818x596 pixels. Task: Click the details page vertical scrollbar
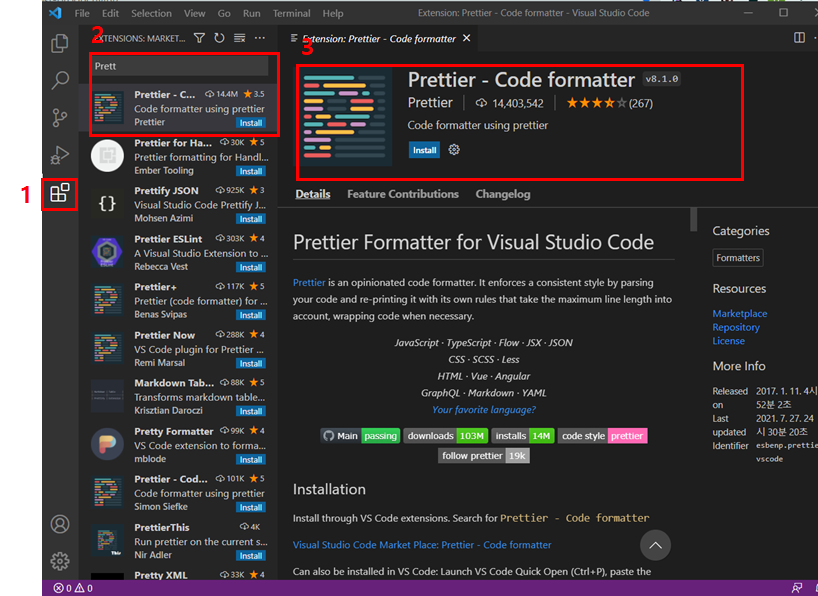tap(693, 219)
